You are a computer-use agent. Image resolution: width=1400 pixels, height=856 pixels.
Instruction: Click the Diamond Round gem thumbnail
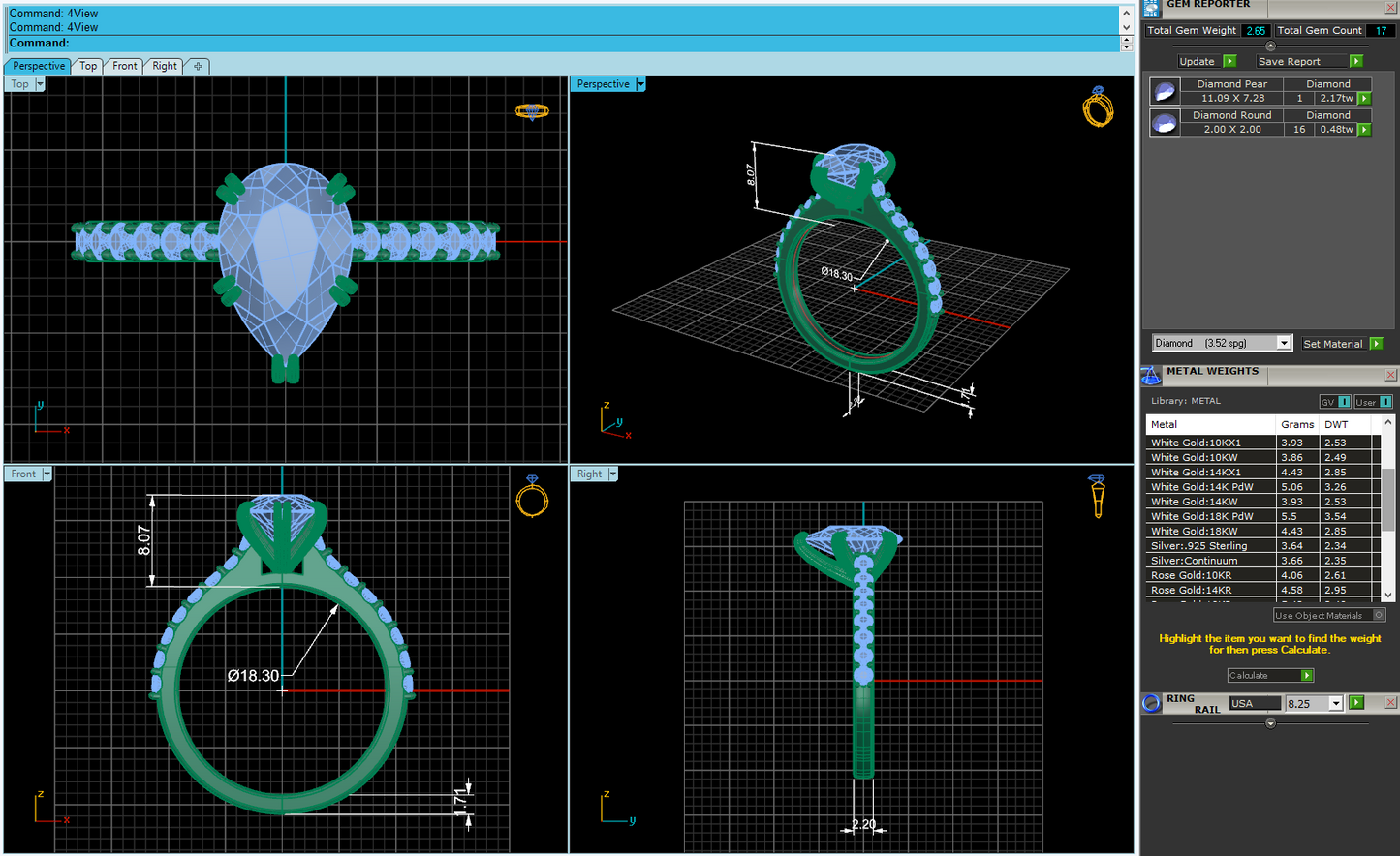[x=1165, y=123]
